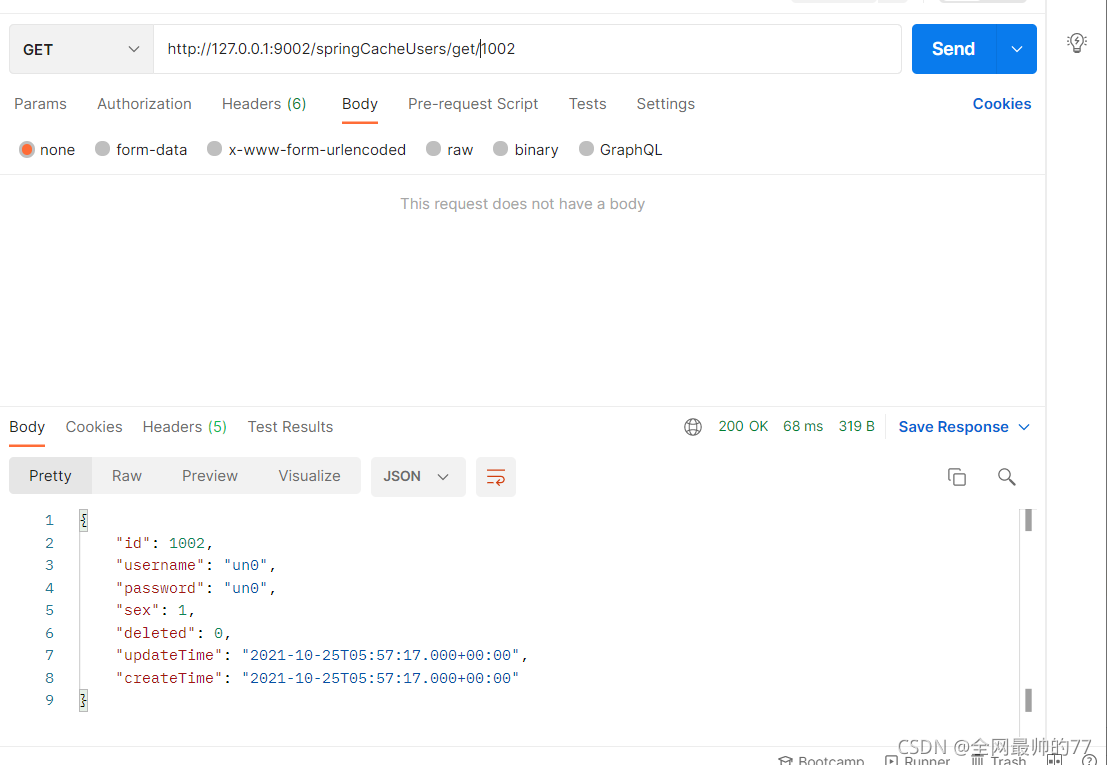Open the lightbulb tips panel
This screenshot has width=1107, height=765.
click(x=1077, y=43)
